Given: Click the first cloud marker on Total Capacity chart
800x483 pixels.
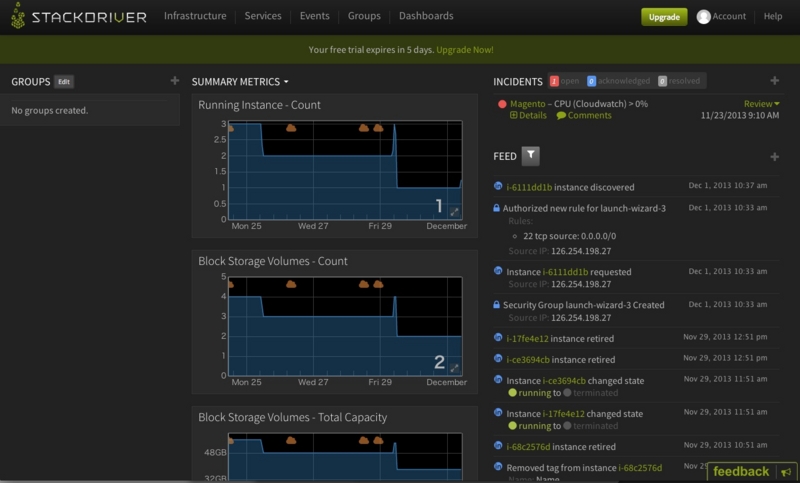Looking at the screenshot, I should [x=231, y=441].
